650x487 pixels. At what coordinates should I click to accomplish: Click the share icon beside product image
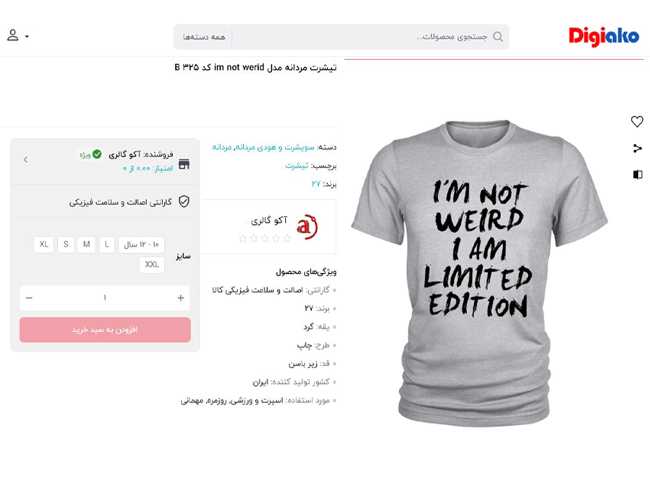click(638, 148)
